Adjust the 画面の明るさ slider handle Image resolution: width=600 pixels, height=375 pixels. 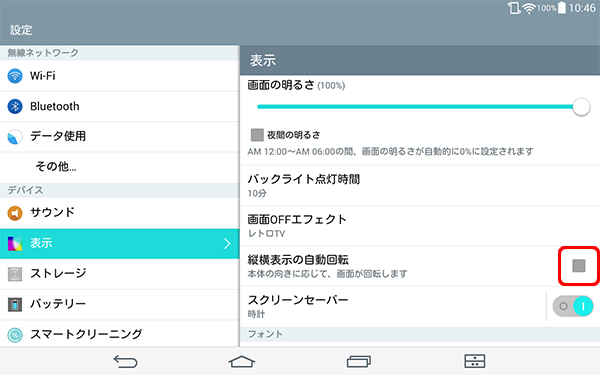581,107
